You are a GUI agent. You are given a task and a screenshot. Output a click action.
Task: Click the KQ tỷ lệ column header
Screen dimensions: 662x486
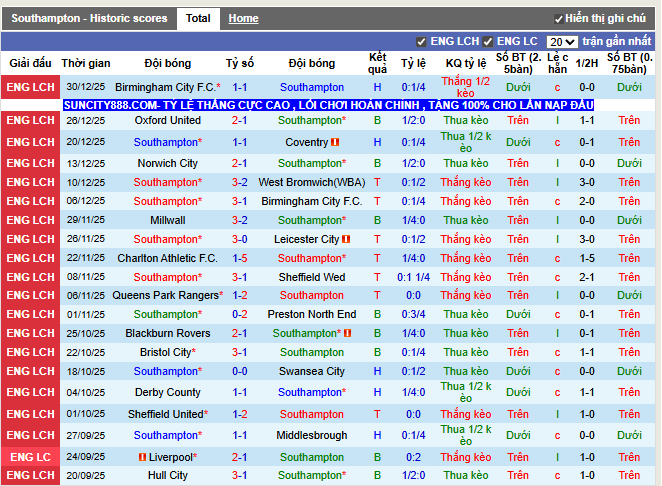pos(466,63)
